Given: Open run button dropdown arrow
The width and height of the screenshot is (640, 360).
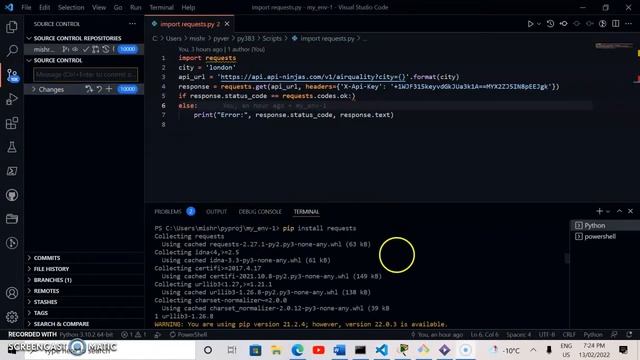Looking at the screenshot, I should click(539, 24).
